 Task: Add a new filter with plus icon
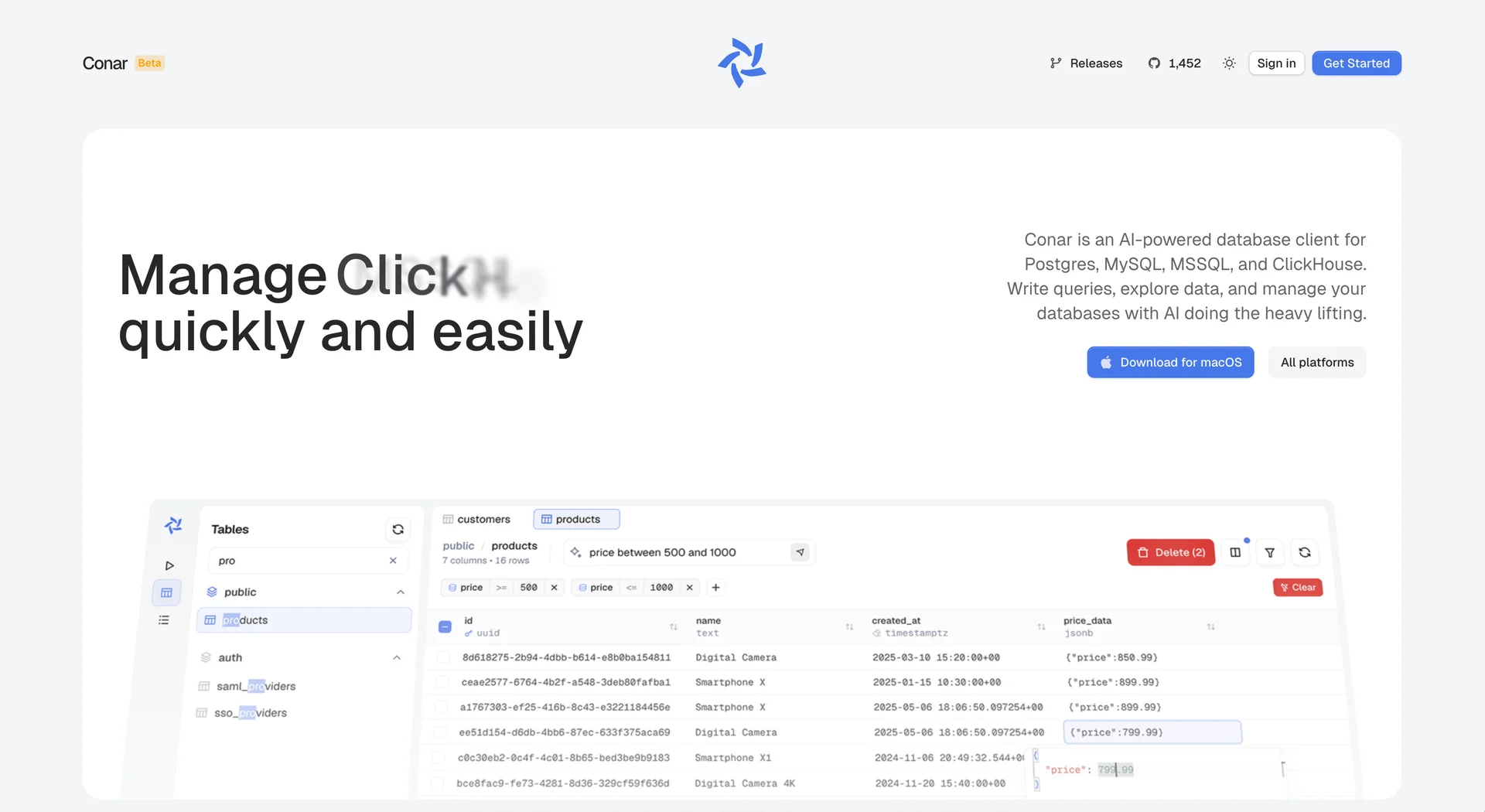pos(715,588)
